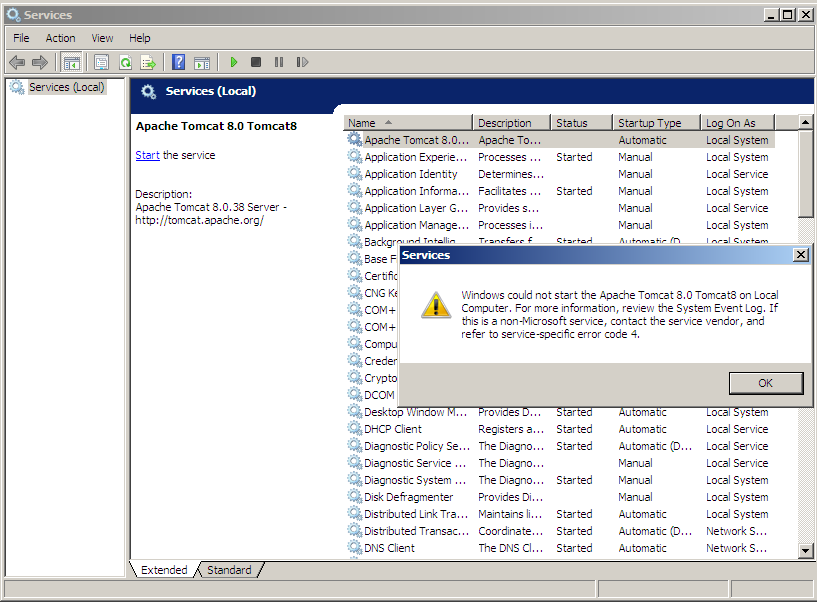Click the Back arrow toolbar icon

tap(17, 63)
